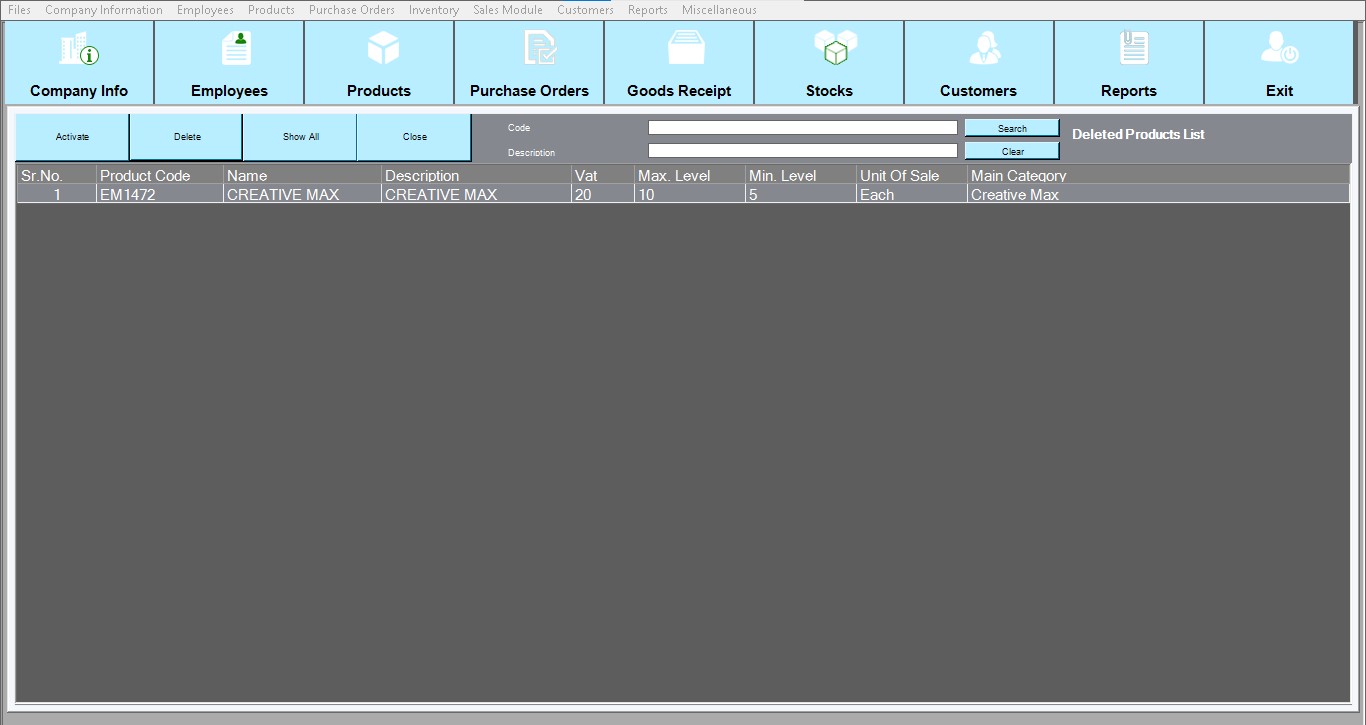Open the Sales Module menu
The width and height of the screenshot is (1366, 725).
(x=508, y=10)
